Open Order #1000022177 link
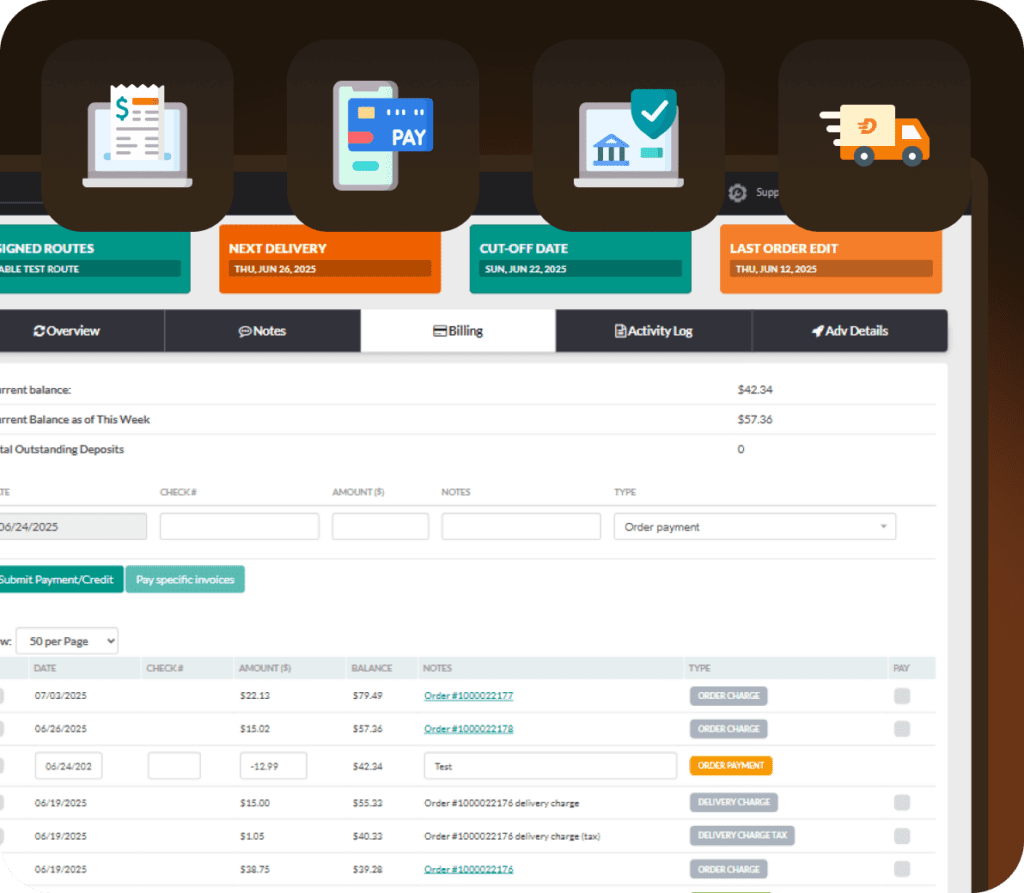Viewport: 1024px width, 893px height. [468, 696]
